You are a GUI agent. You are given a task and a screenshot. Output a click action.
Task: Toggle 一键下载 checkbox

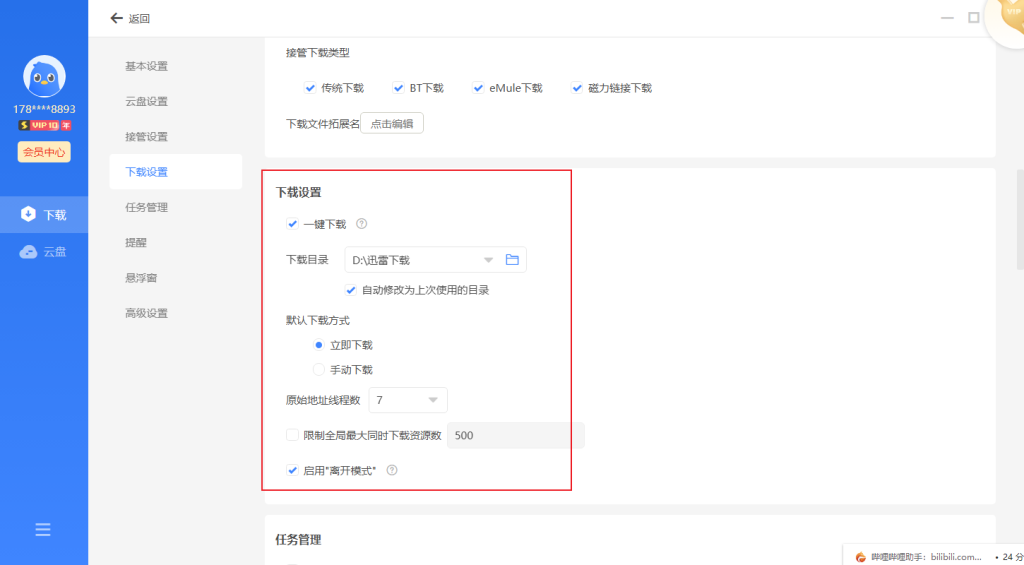coord(292,224)
